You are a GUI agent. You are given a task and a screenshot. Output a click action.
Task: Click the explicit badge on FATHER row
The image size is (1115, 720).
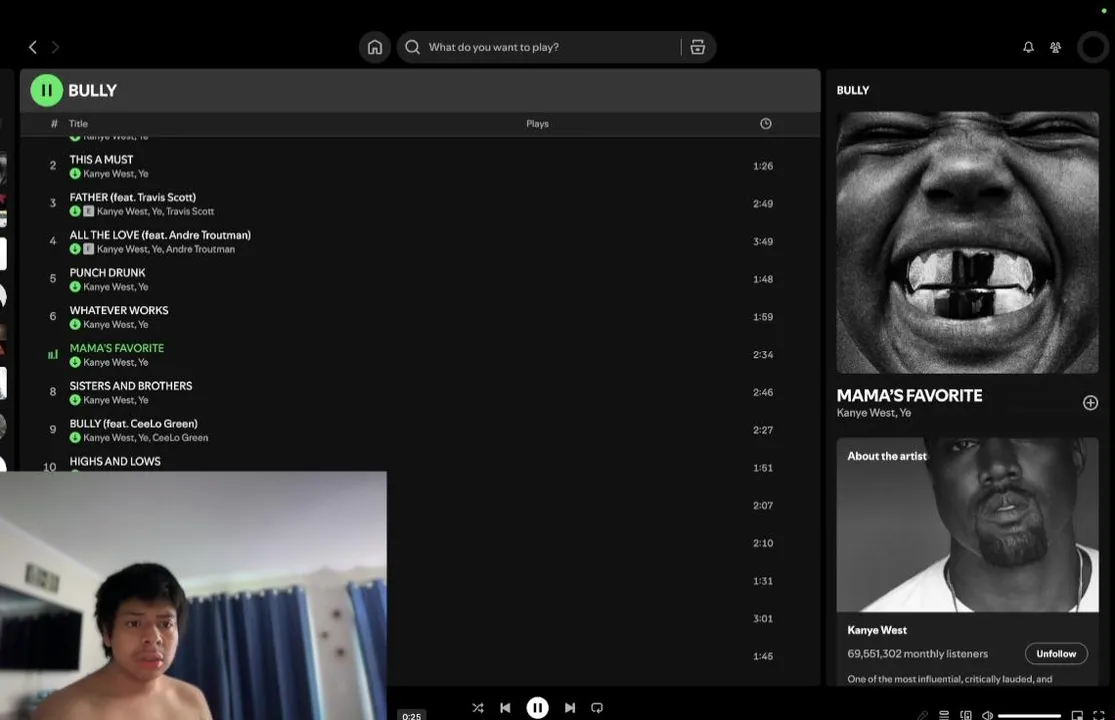[x=88, y=211]
